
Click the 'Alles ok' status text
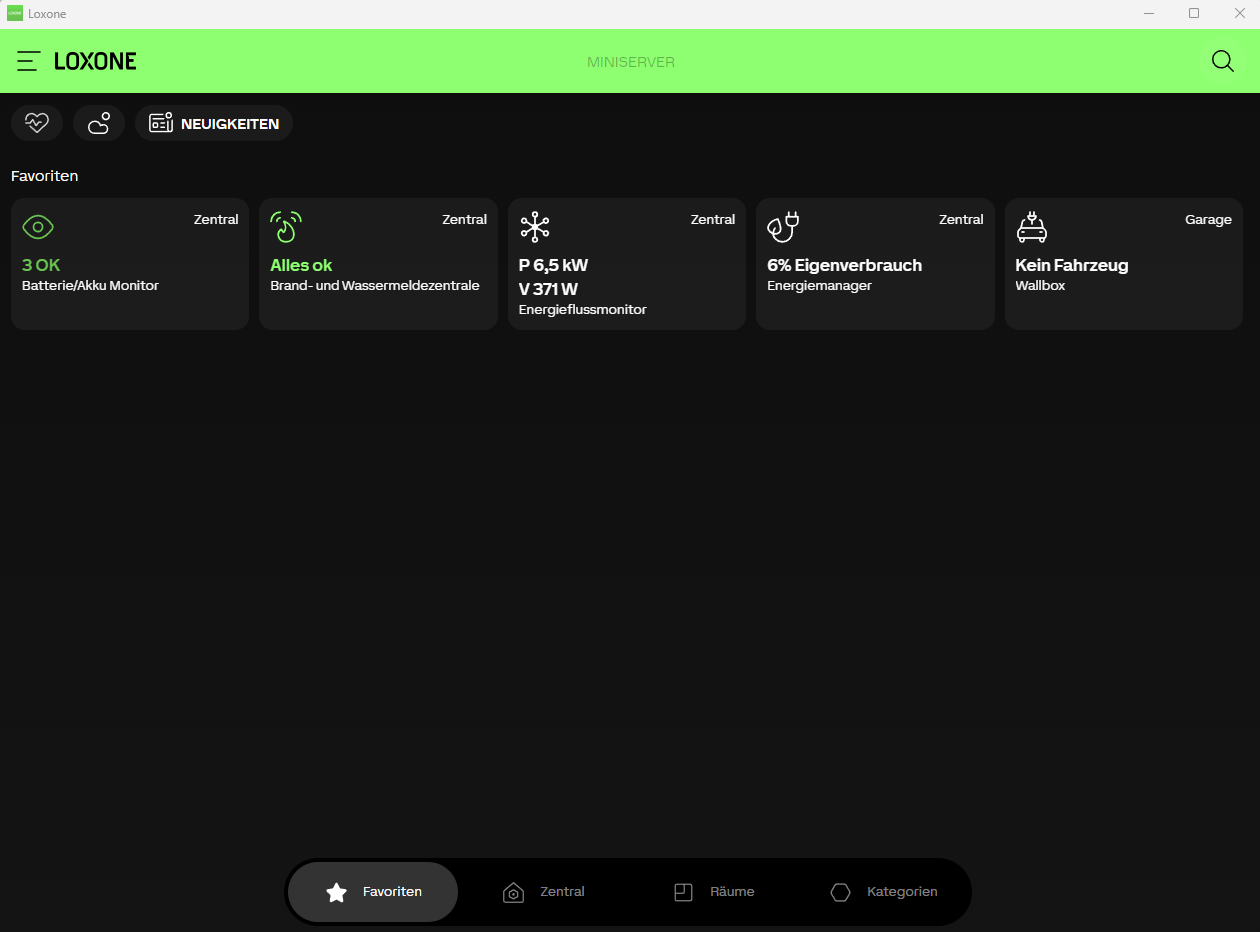301,265
